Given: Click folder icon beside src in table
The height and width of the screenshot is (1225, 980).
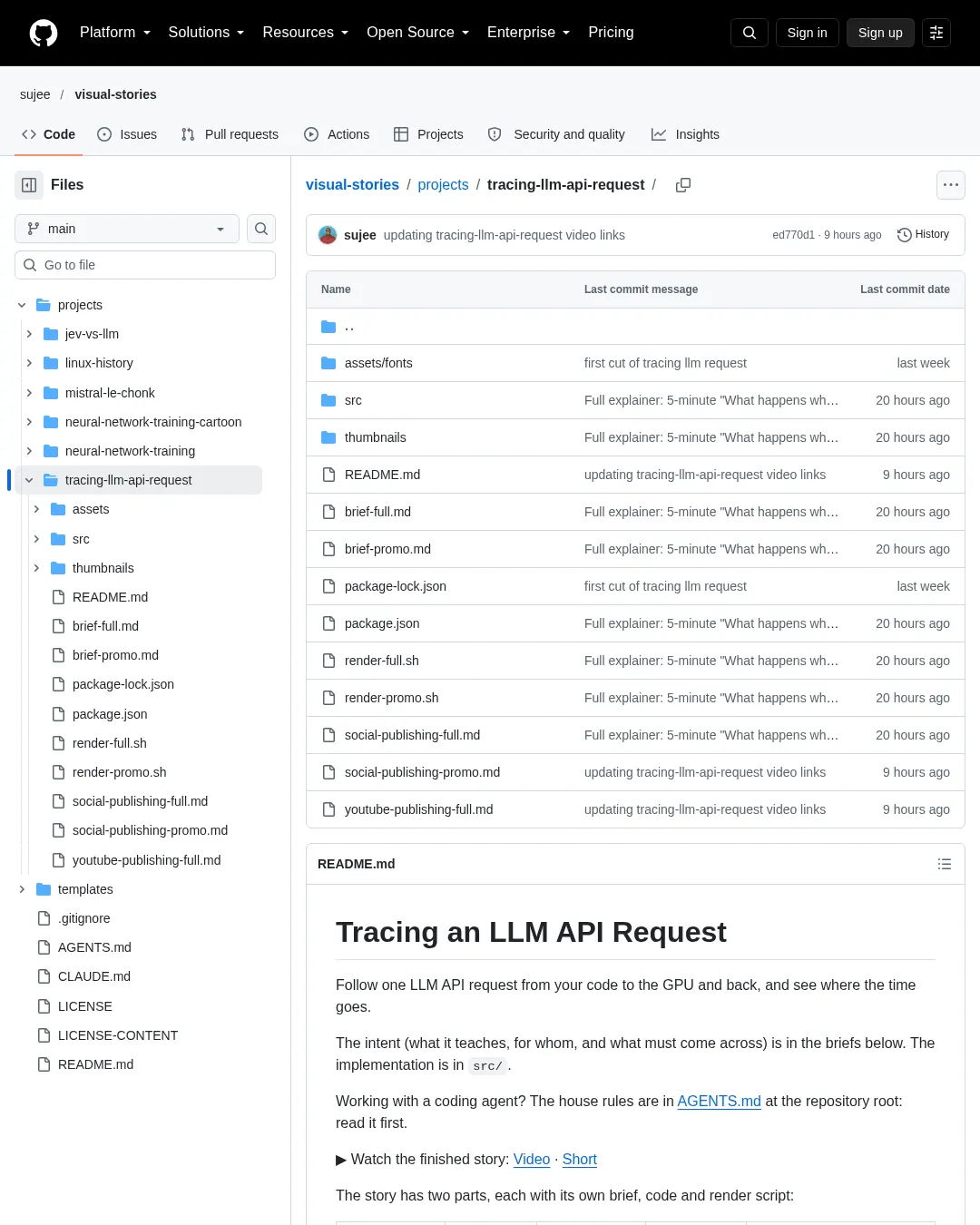Looking at the screenshot, I should pos(328,400).
